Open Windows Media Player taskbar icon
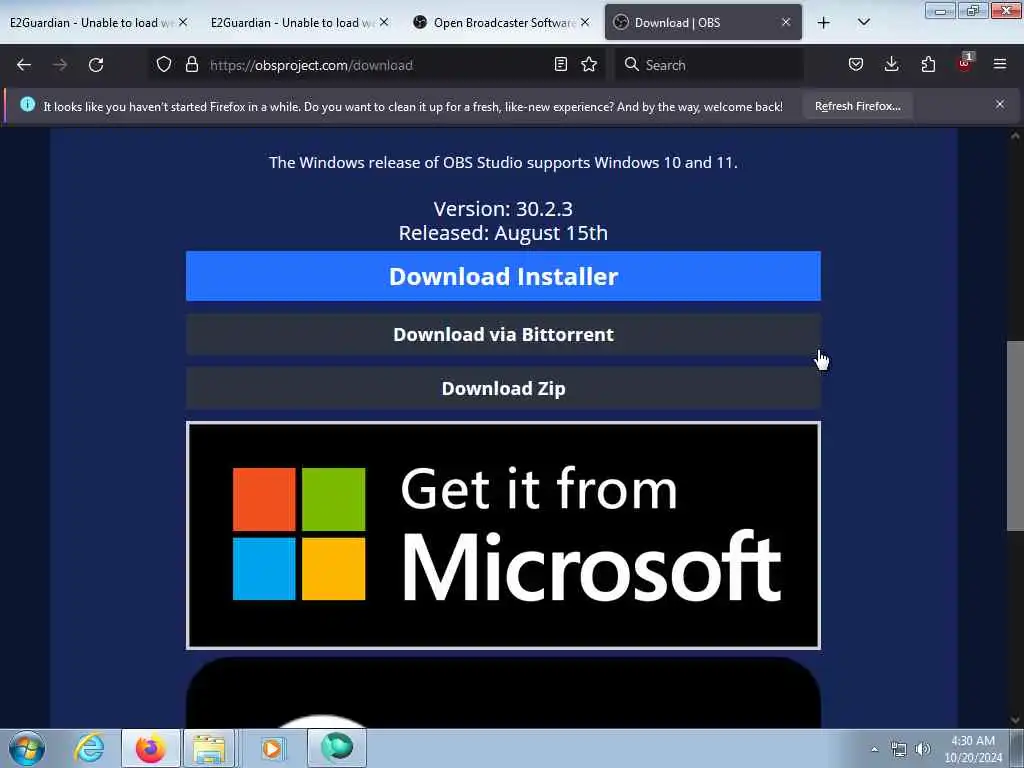The height and width of the screenshot is (768, 1024). (272, 748)
